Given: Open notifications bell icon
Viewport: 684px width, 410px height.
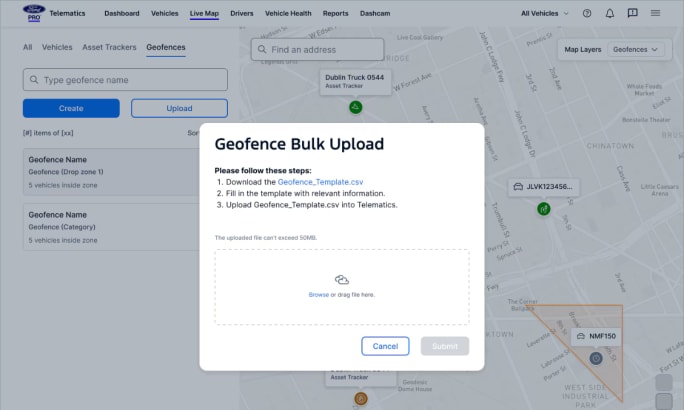Looking at the screenshot, I should tap(609, 14).
